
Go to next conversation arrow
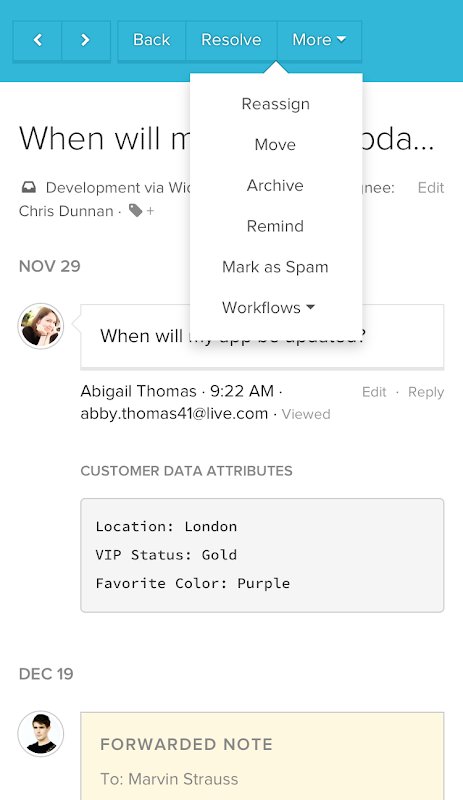coord(86,40)
